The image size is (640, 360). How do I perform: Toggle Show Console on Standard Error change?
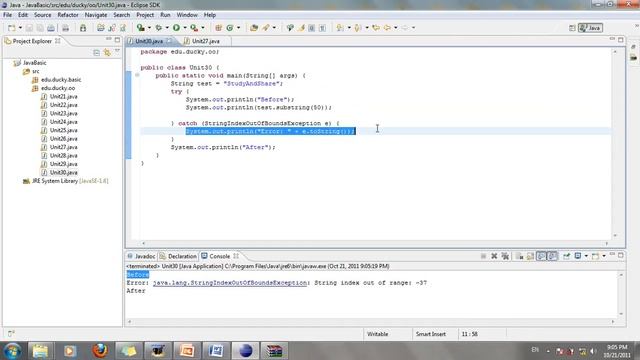pos(552,256)
